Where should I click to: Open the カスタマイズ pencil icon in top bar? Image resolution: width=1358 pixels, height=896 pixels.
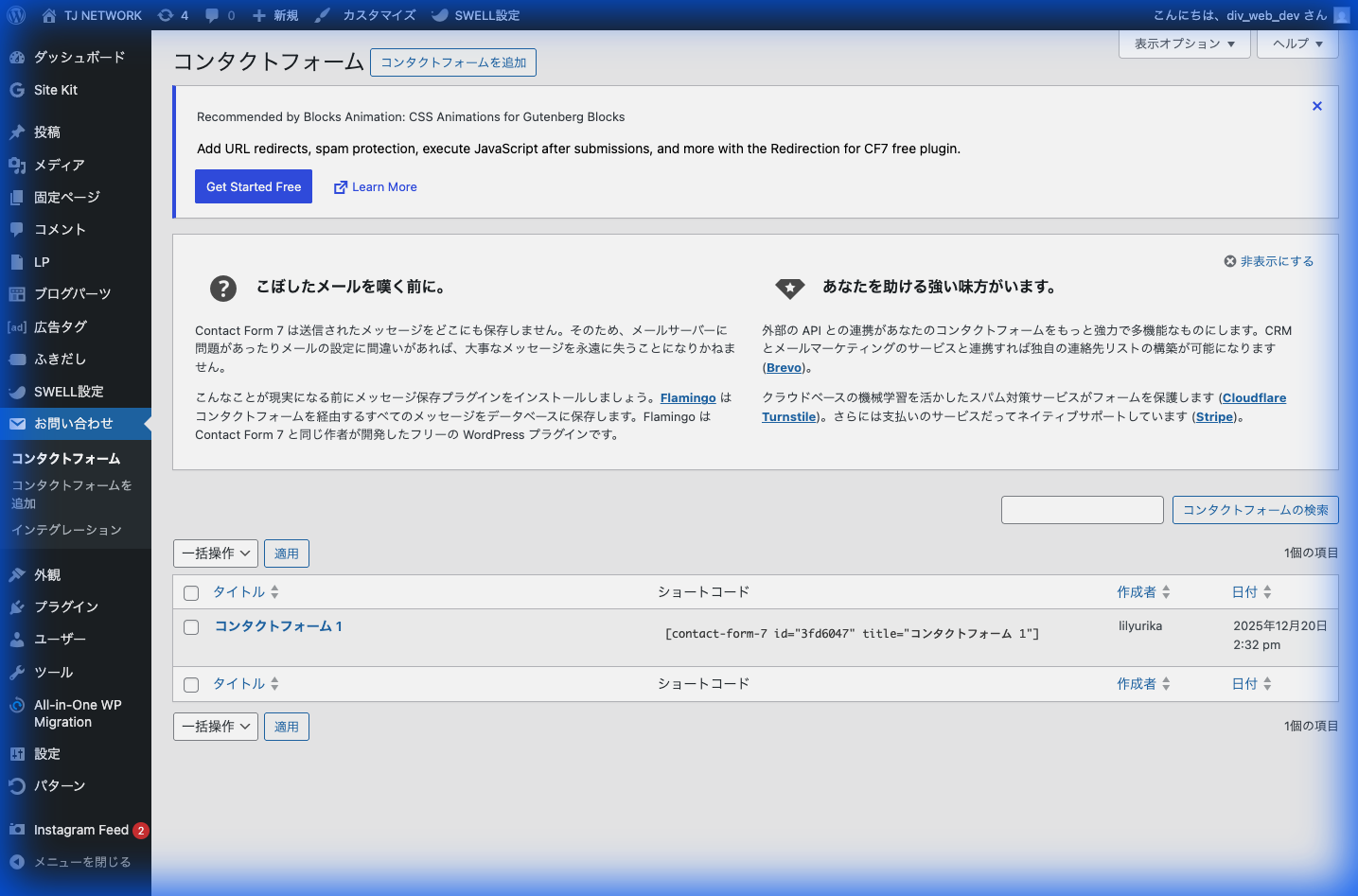[x=321, y=14]
